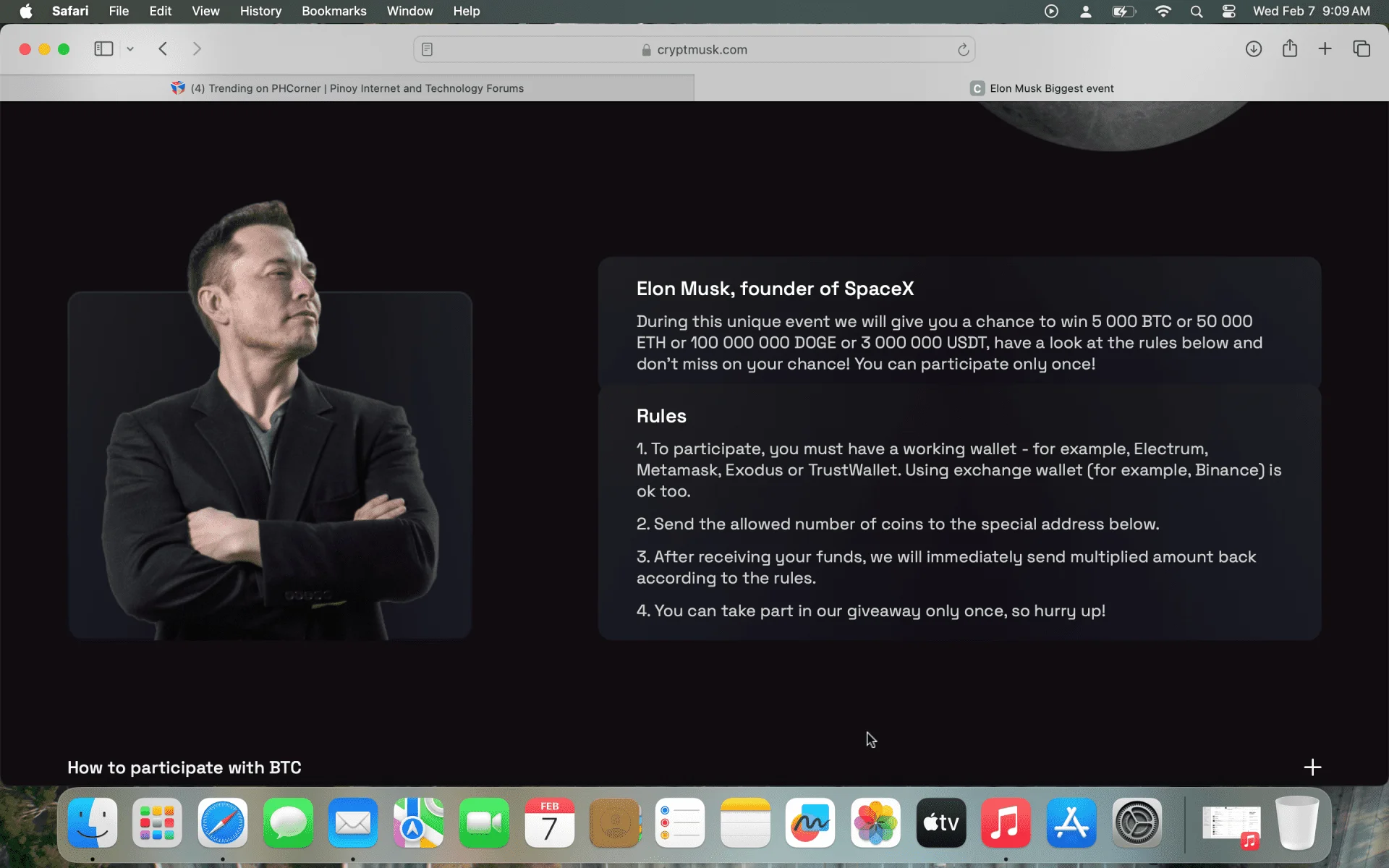Click the Rules heading
Screen dimensions: 1389x868
pos(661,416)
